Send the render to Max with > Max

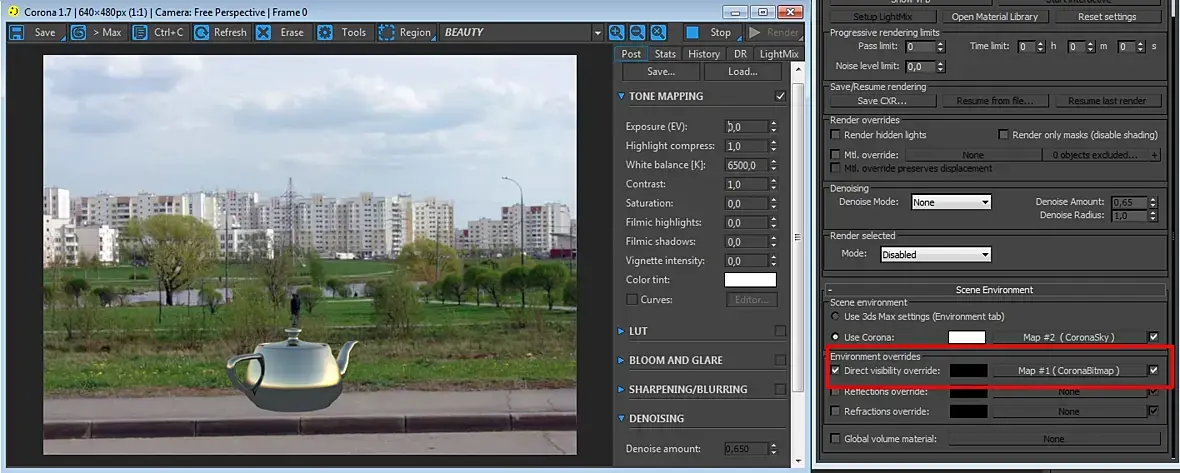pyautogui.click(x=98, y=32)
